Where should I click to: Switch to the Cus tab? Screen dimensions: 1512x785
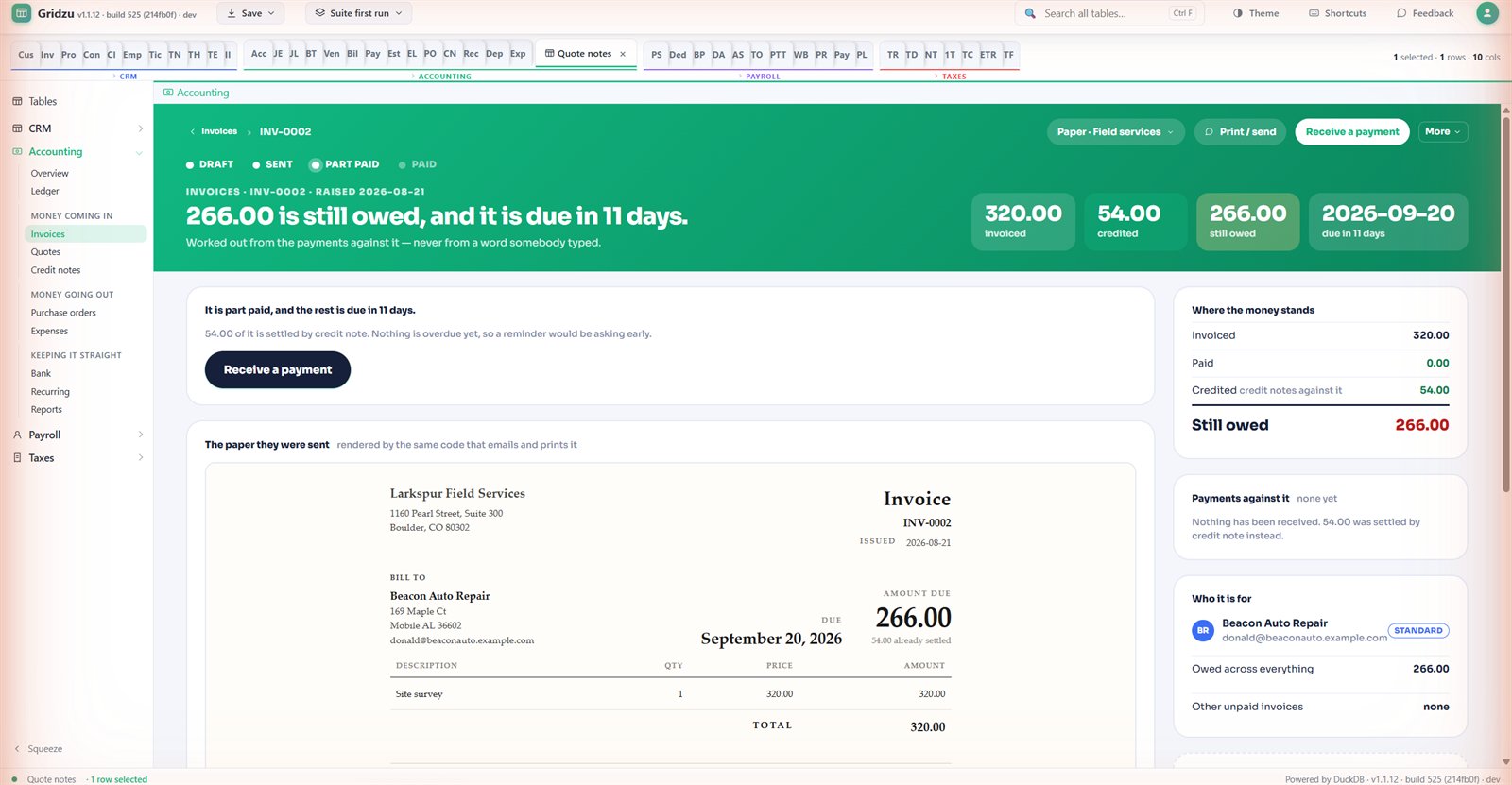(x=26, y=55)
